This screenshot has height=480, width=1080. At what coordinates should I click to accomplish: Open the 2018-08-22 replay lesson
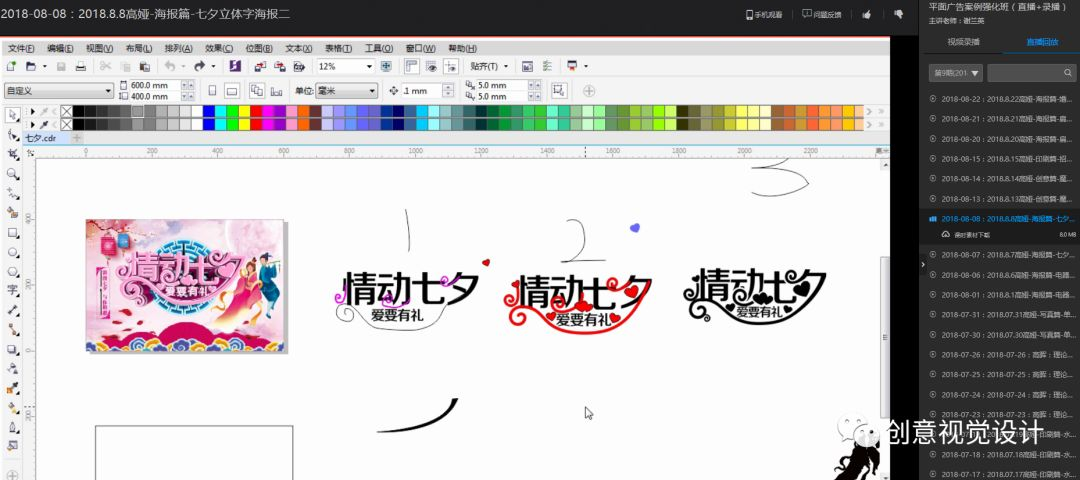pos(1001,98)
